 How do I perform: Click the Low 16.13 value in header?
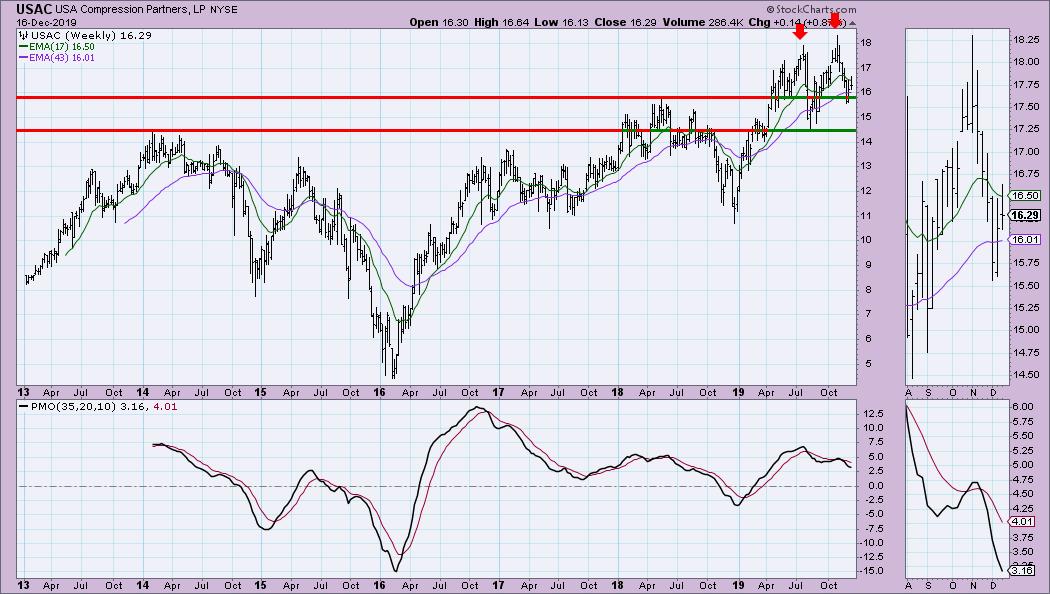561,22
